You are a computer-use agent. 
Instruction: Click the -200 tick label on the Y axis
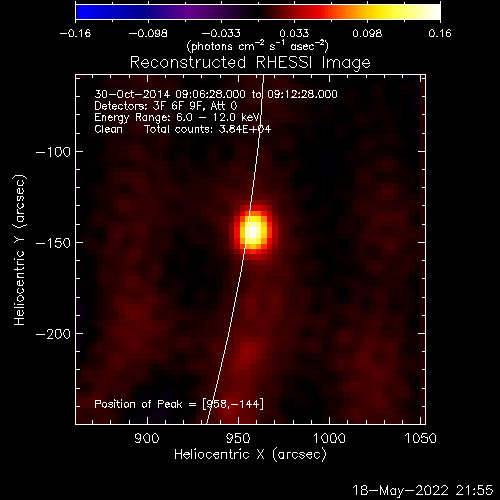(x=53, y=334)
